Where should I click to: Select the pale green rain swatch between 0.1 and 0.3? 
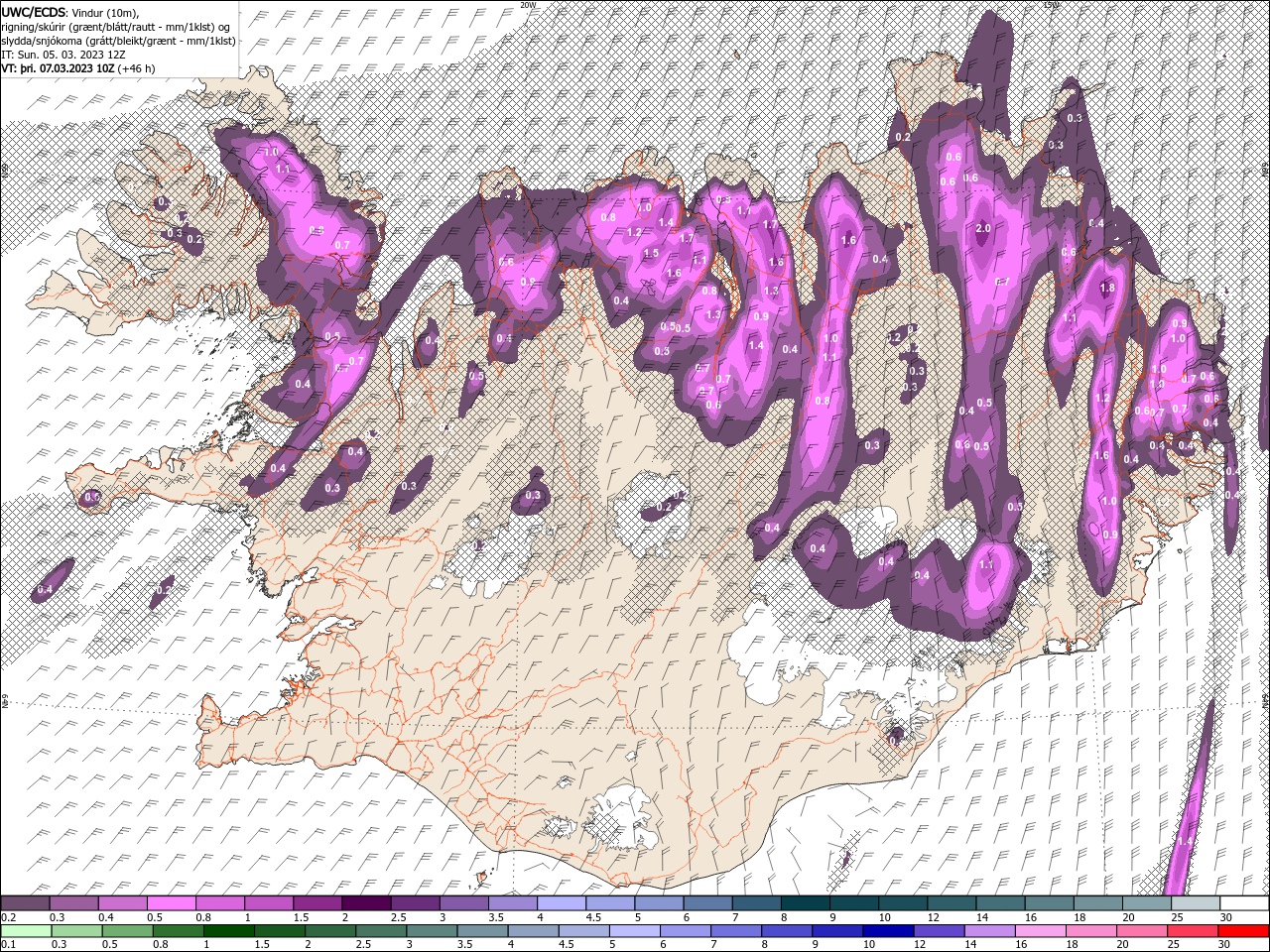25,931
